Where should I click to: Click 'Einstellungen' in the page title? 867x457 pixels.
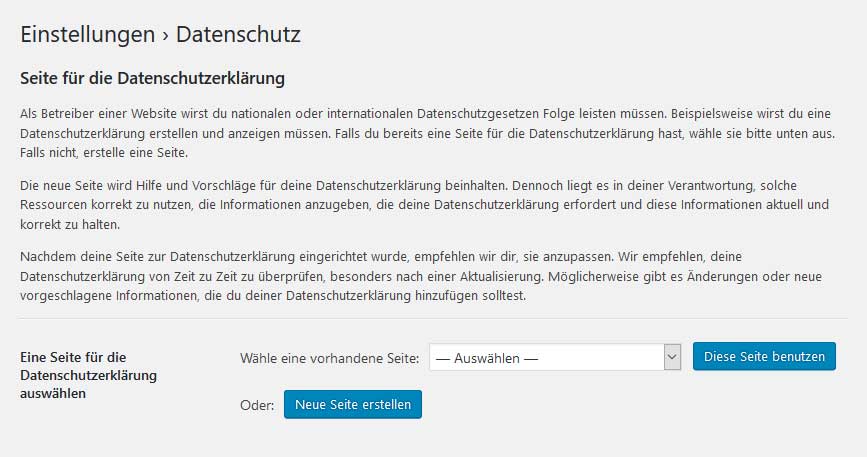[x=87, y=34]
